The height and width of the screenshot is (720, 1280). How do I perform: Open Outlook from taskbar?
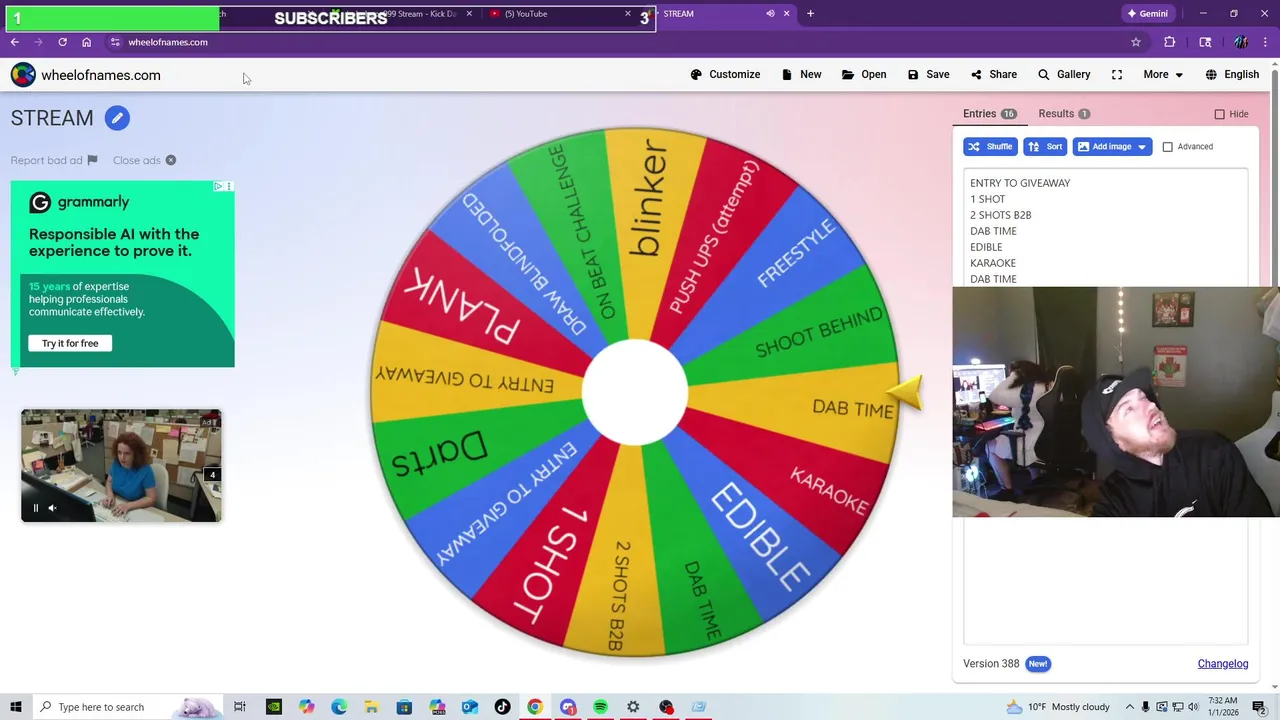coord(469,707)
